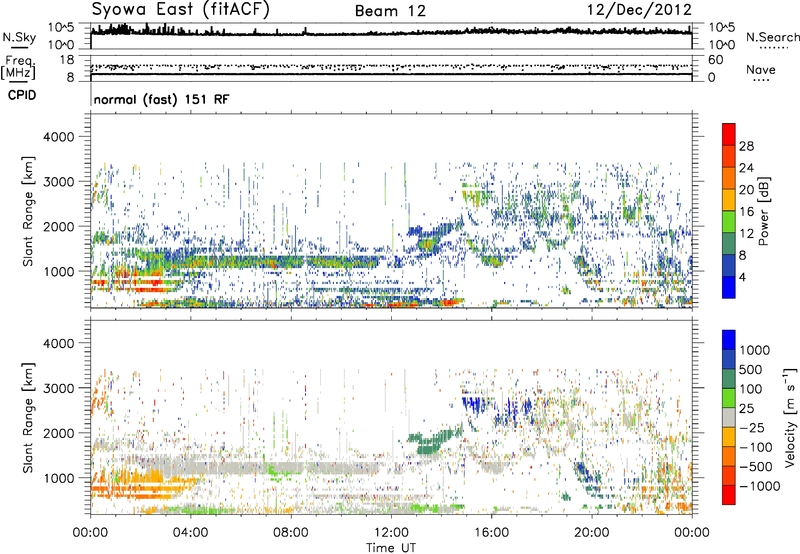Click the "20:00" time tick label

point(591,533)
